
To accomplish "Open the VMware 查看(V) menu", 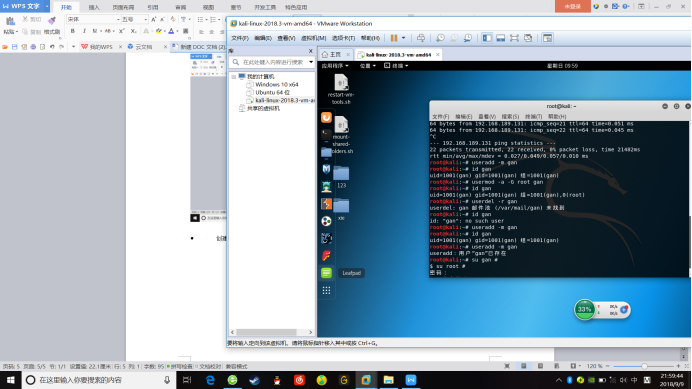I will [286, 38].
